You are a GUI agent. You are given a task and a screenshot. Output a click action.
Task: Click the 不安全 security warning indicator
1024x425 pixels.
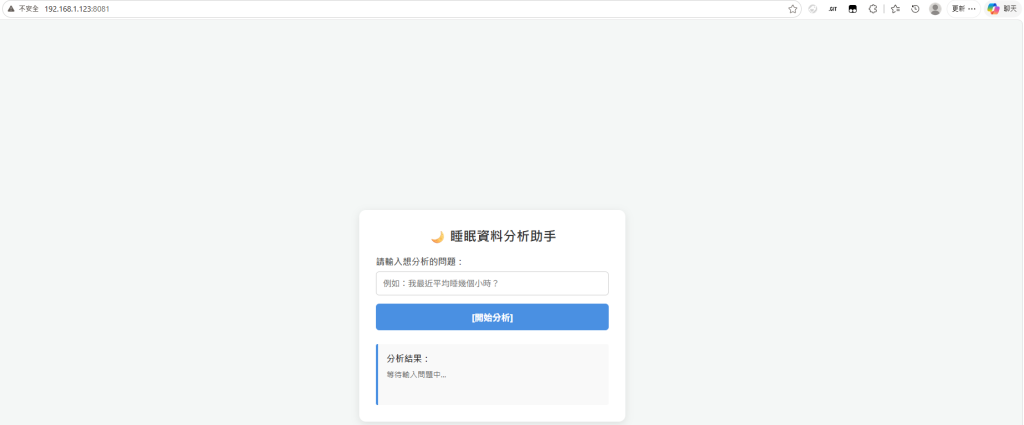pyautogui.click(x=23, y=9)
